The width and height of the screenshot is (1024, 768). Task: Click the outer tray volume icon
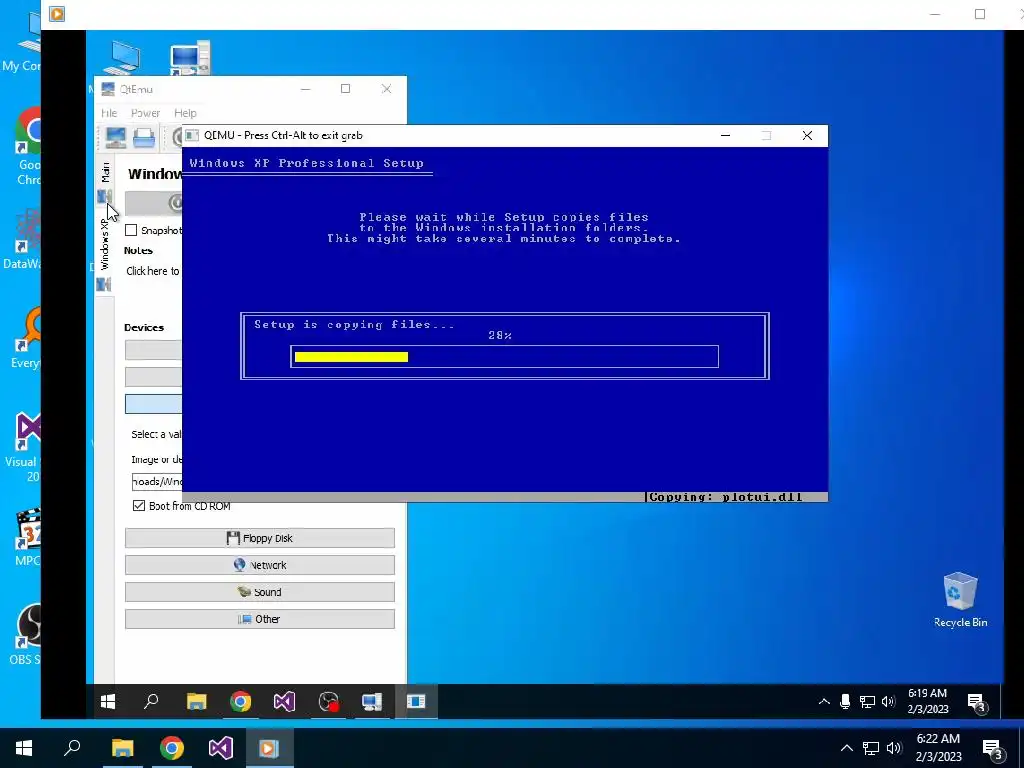pos(894,748)
